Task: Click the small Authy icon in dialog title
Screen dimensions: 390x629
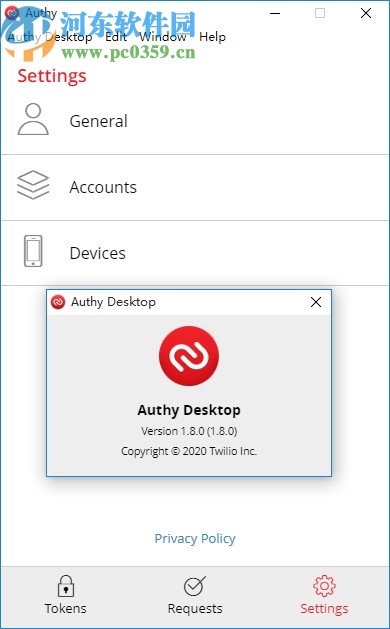Action: tap(58, 302)
